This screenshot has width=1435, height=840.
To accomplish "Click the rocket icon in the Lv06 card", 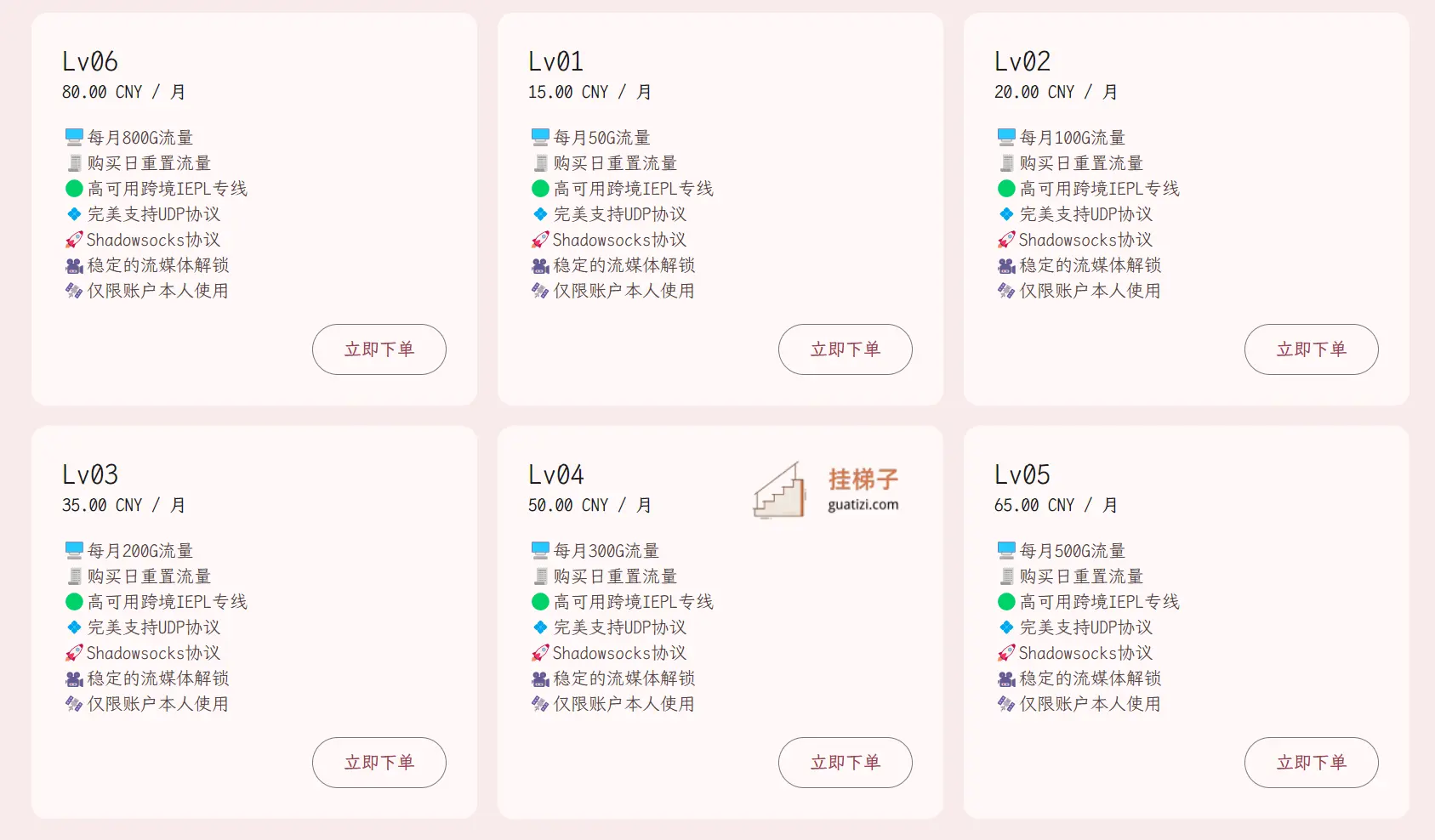I will [74, 240].
